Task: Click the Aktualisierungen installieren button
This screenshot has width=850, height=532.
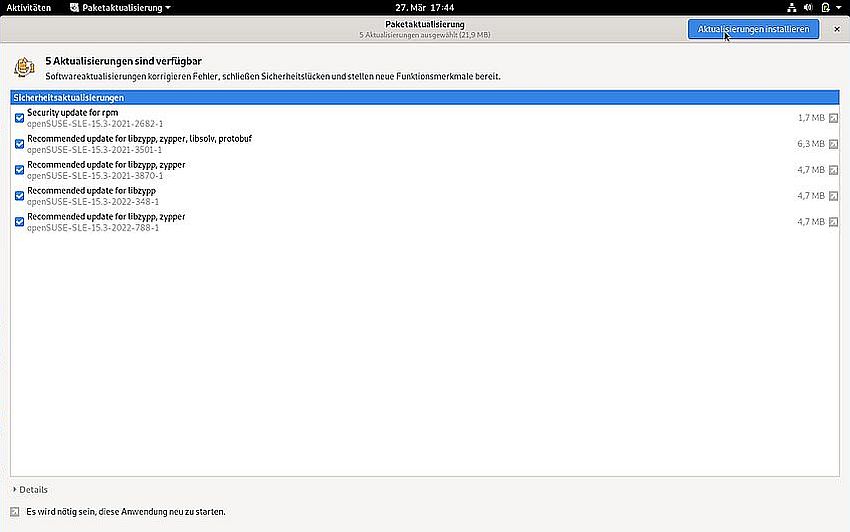Action: 754,29
